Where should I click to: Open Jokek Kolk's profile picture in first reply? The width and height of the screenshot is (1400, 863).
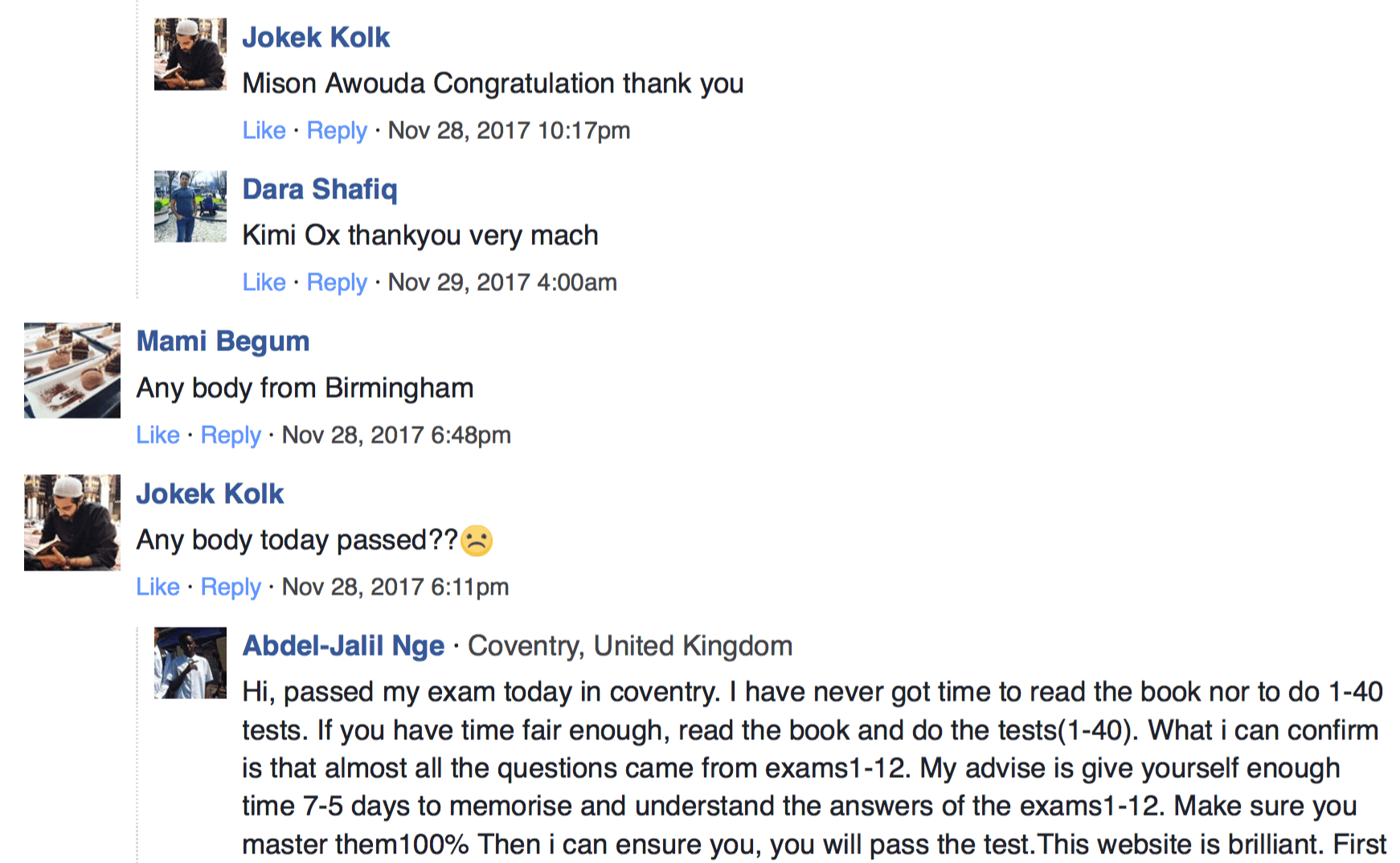pos(190,54)
